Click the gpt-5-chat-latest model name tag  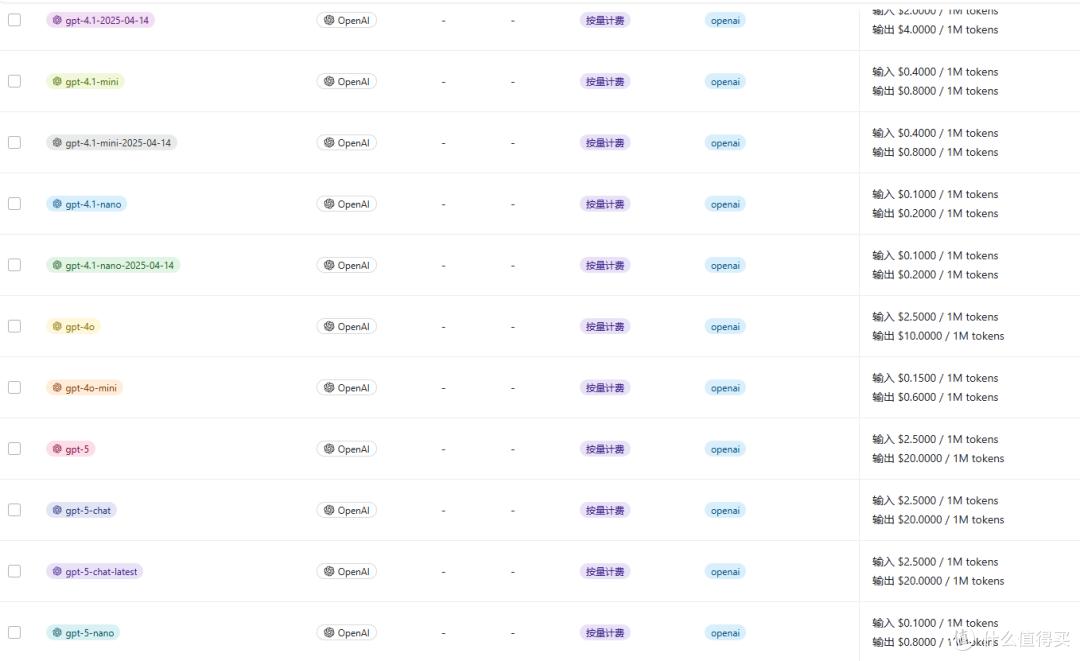pyautogui.click(x=94, y=571)
